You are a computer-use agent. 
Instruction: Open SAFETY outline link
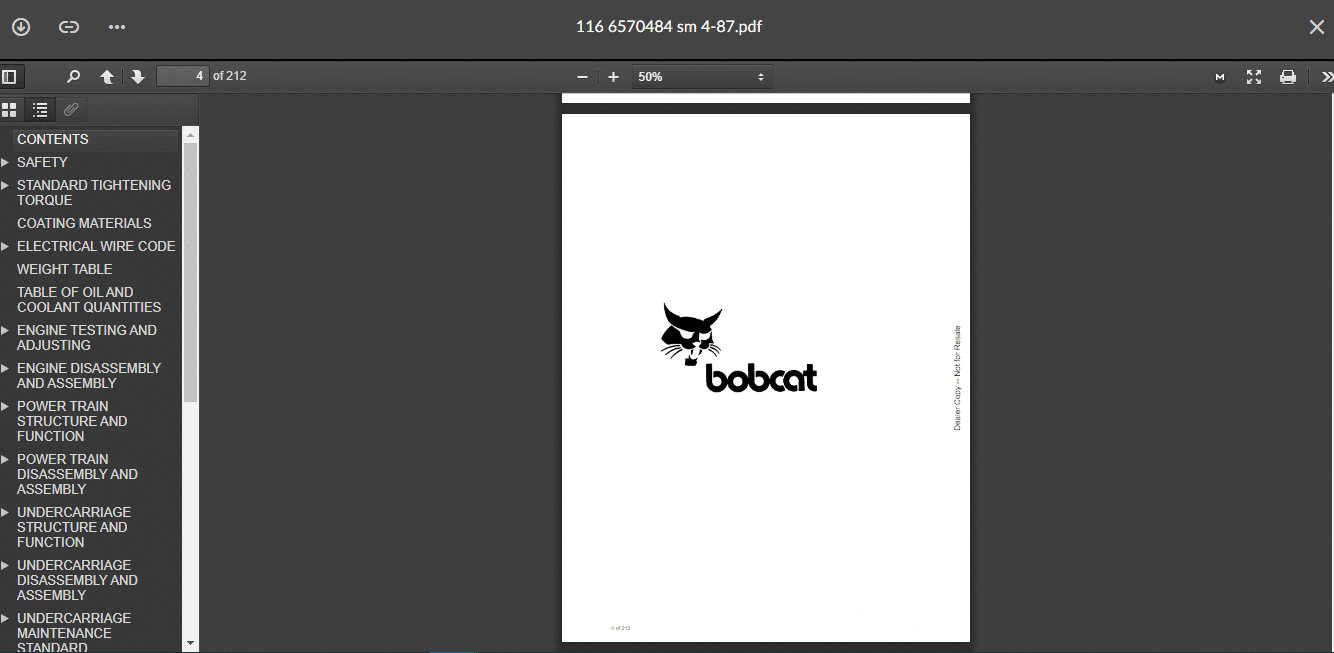coord(42,162)
